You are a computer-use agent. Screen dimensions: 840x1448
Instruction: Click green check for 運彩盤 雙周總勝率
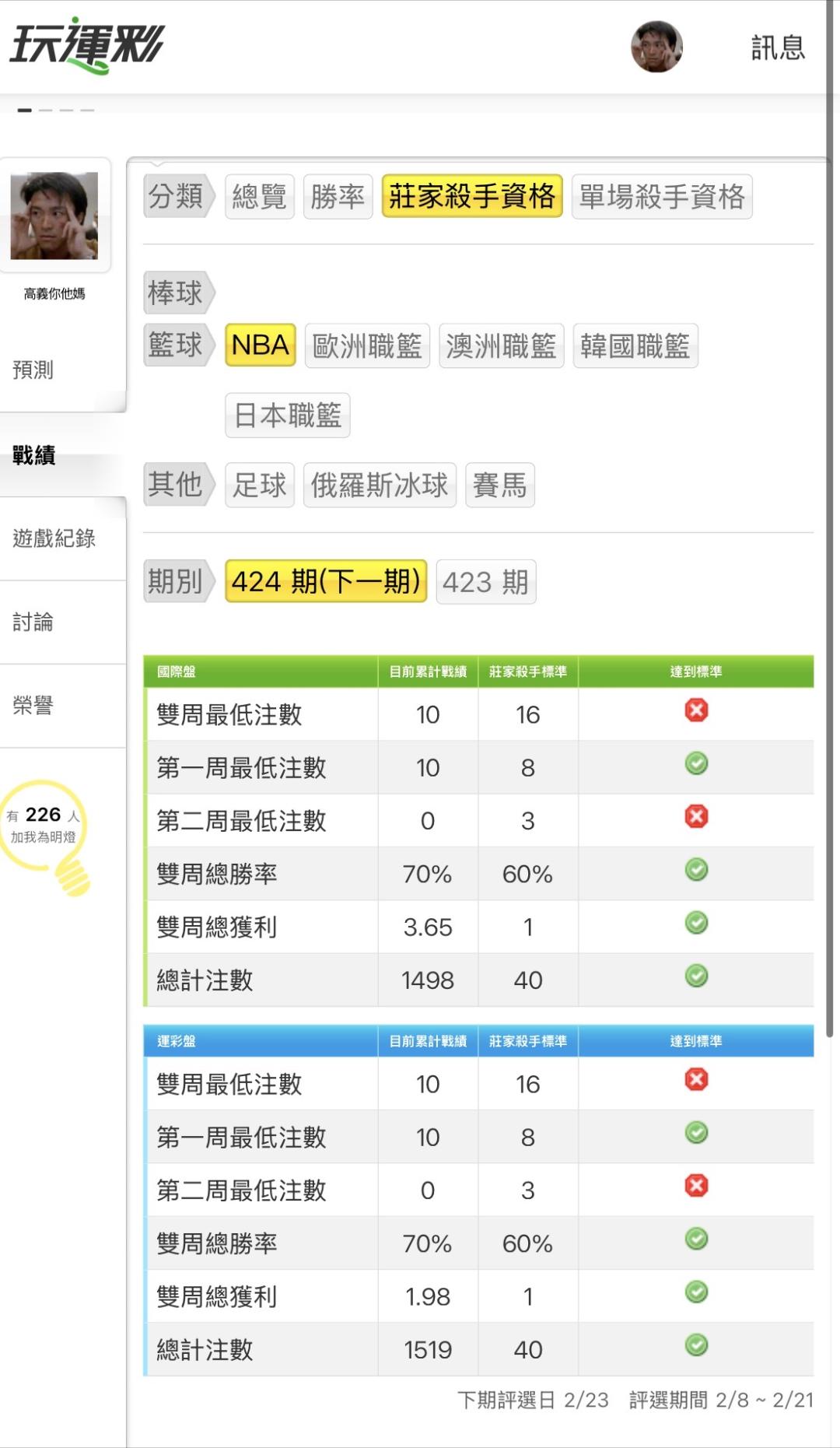tap(696, 1239)
